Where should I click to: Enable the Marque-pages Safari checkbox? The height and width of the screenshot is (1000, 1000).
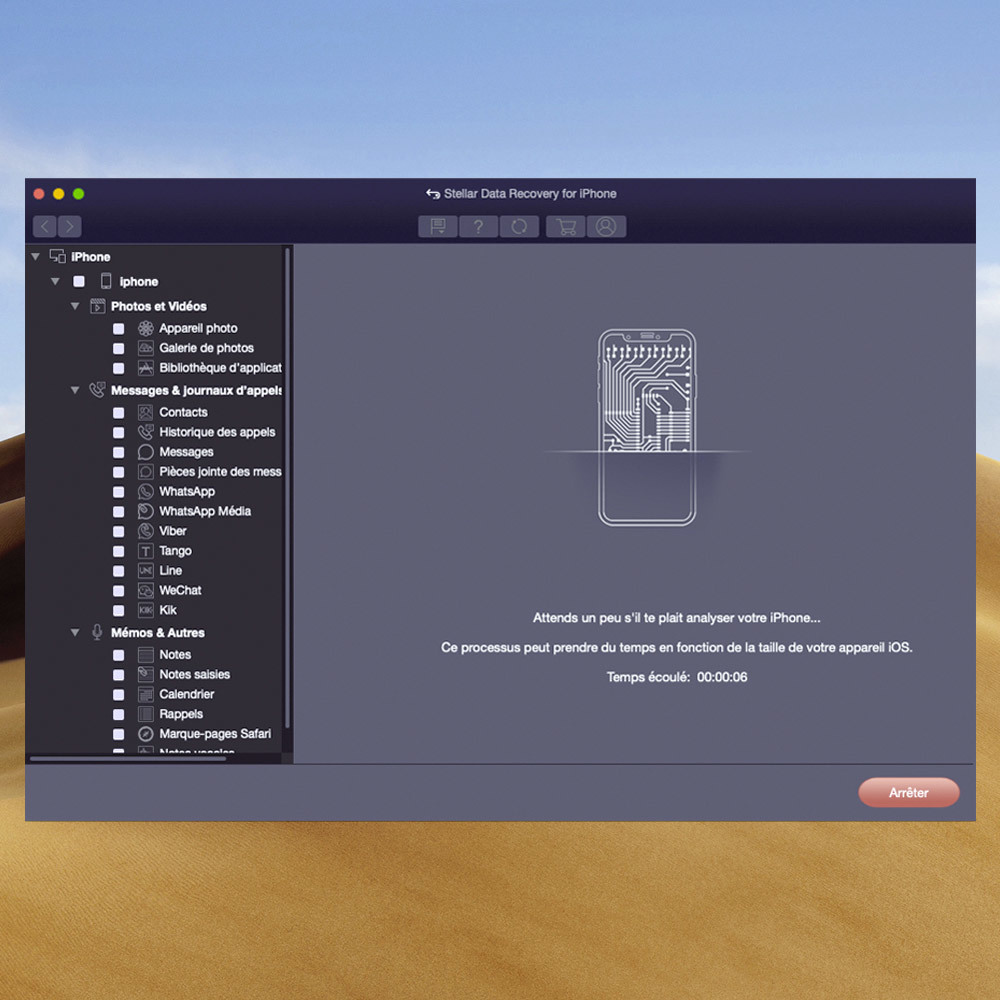[119, 734]
